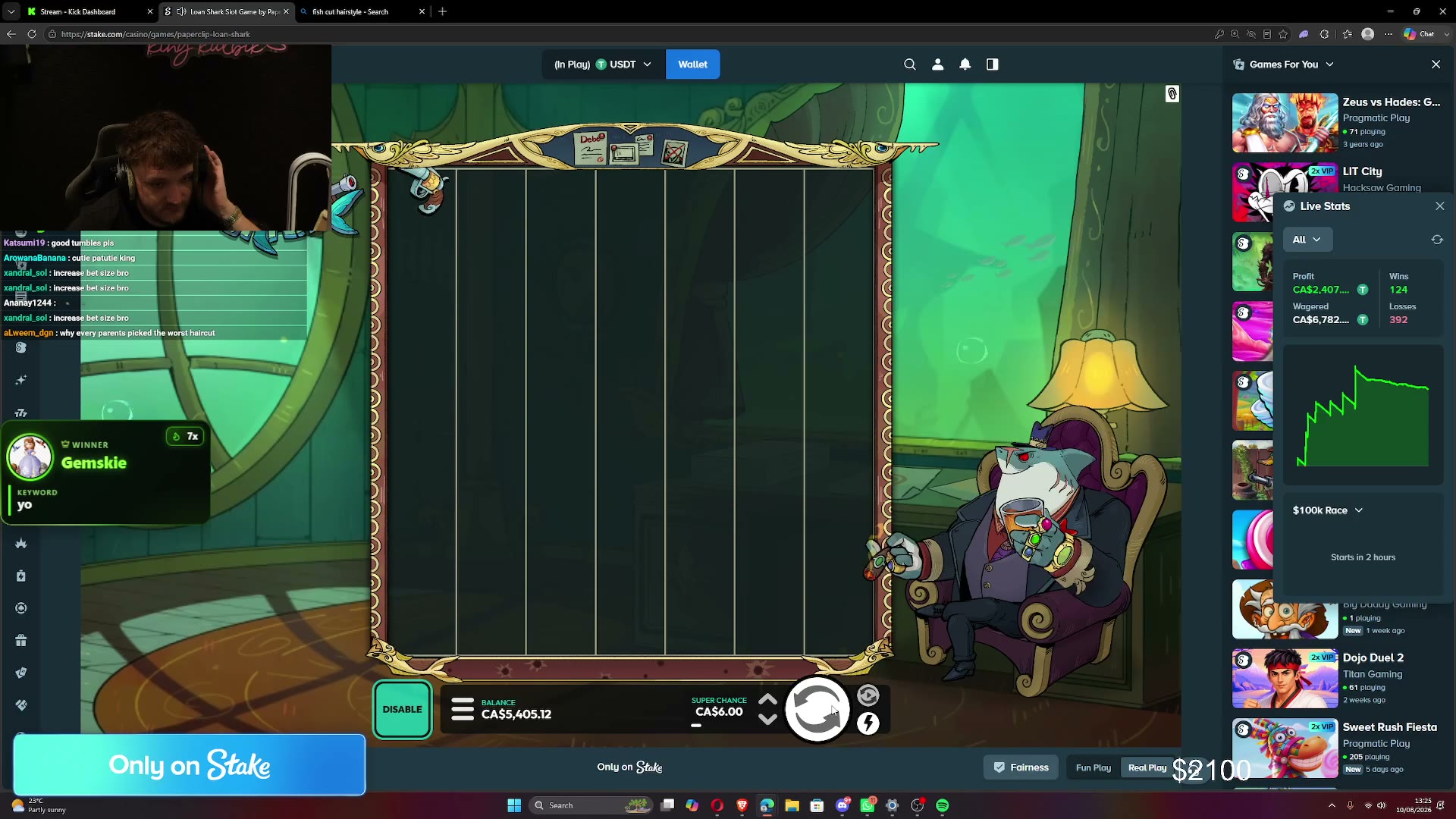This screenshot has width=1456, height=819.
Task: Close the Games For You panel
Action: [x=1436, y=64]
